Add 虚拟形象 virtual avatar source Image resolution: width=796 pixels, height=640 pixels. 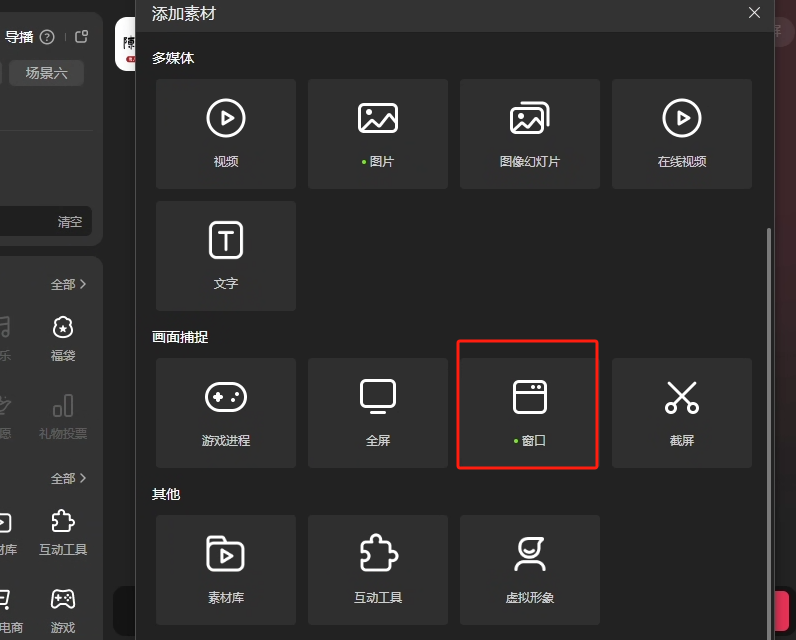(530, 570)
